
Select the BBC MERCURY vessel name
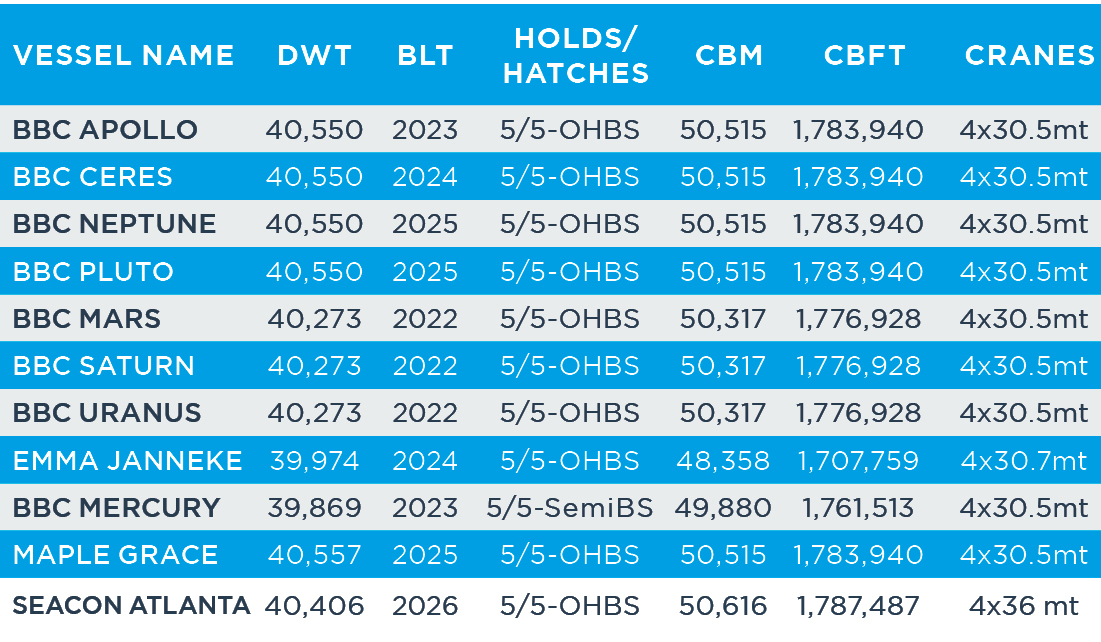pos(116,508)
